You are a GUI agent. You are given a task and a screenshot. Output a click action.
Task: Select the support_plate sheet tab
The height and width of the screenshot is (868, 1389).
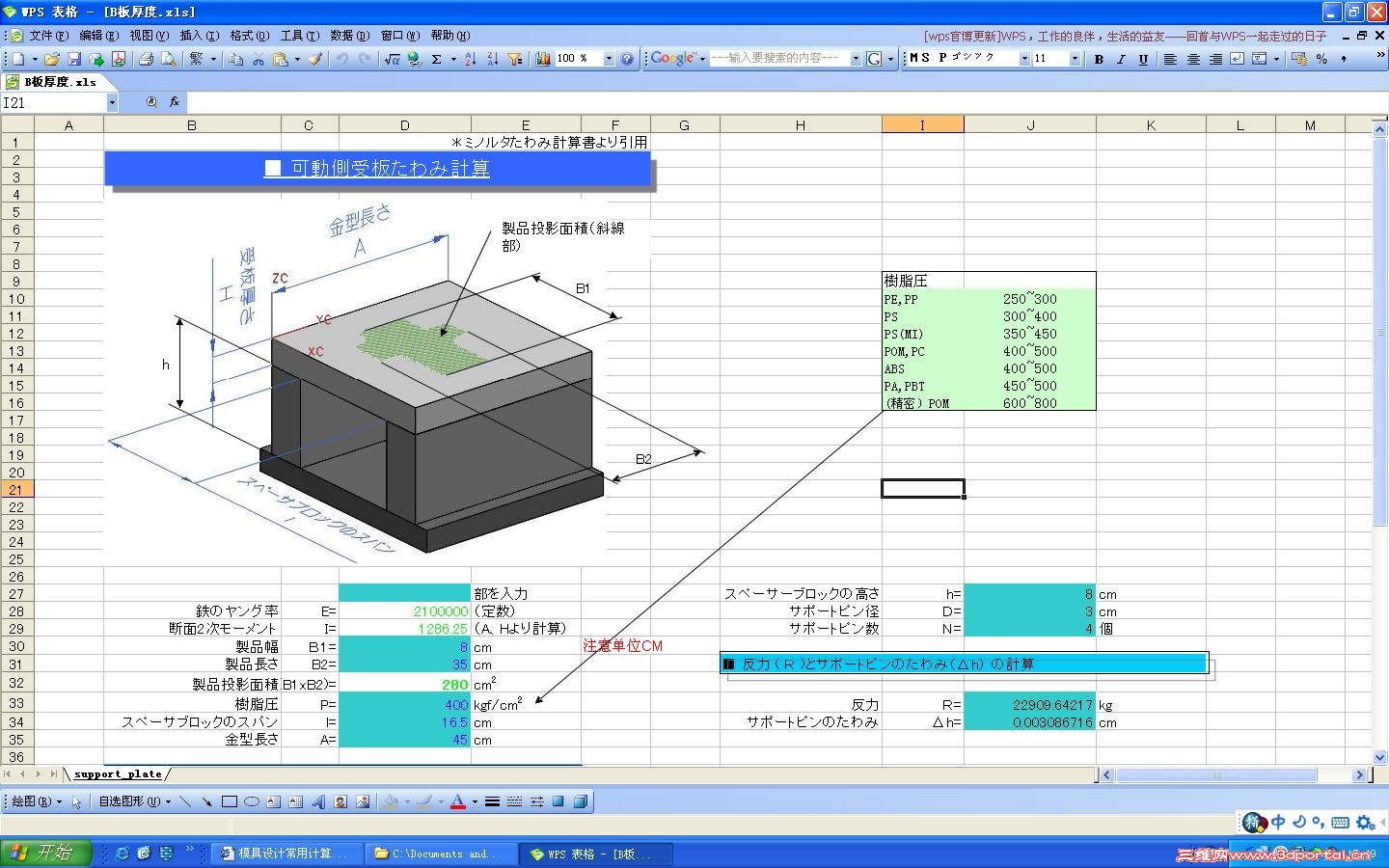118,773
